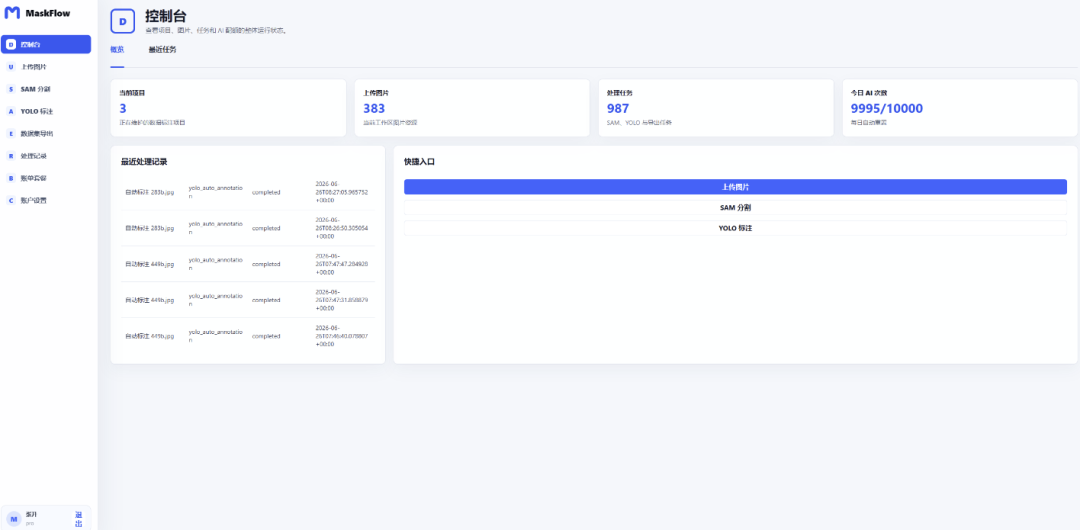Click the blue 上传图片 quick entry button
The image size is (1080, 530).
click(735, 187)
